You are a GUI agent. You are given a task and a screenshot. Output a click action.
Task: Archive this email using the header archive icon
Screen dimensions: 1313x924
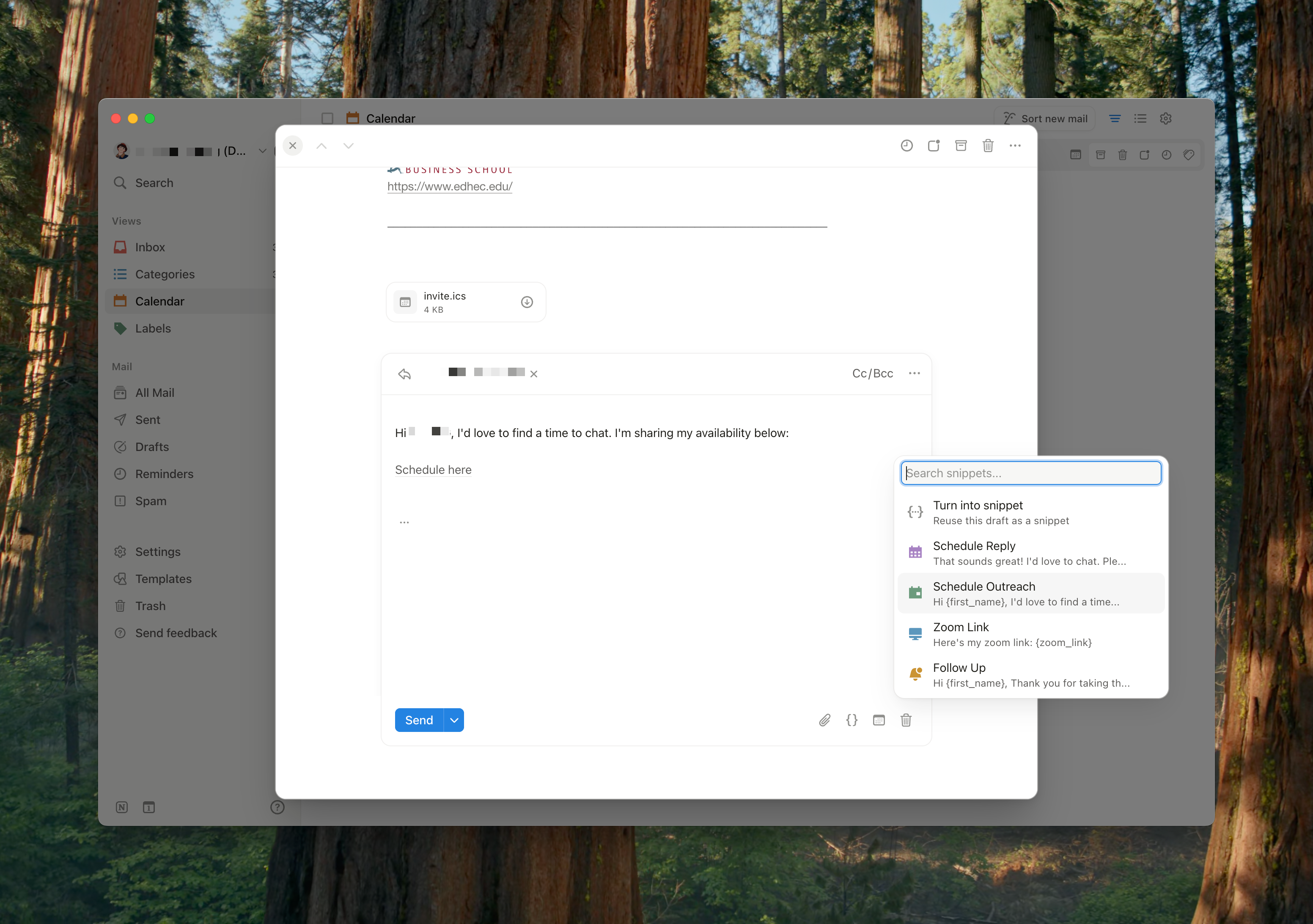pyautogui.click(x=961, y=146)
